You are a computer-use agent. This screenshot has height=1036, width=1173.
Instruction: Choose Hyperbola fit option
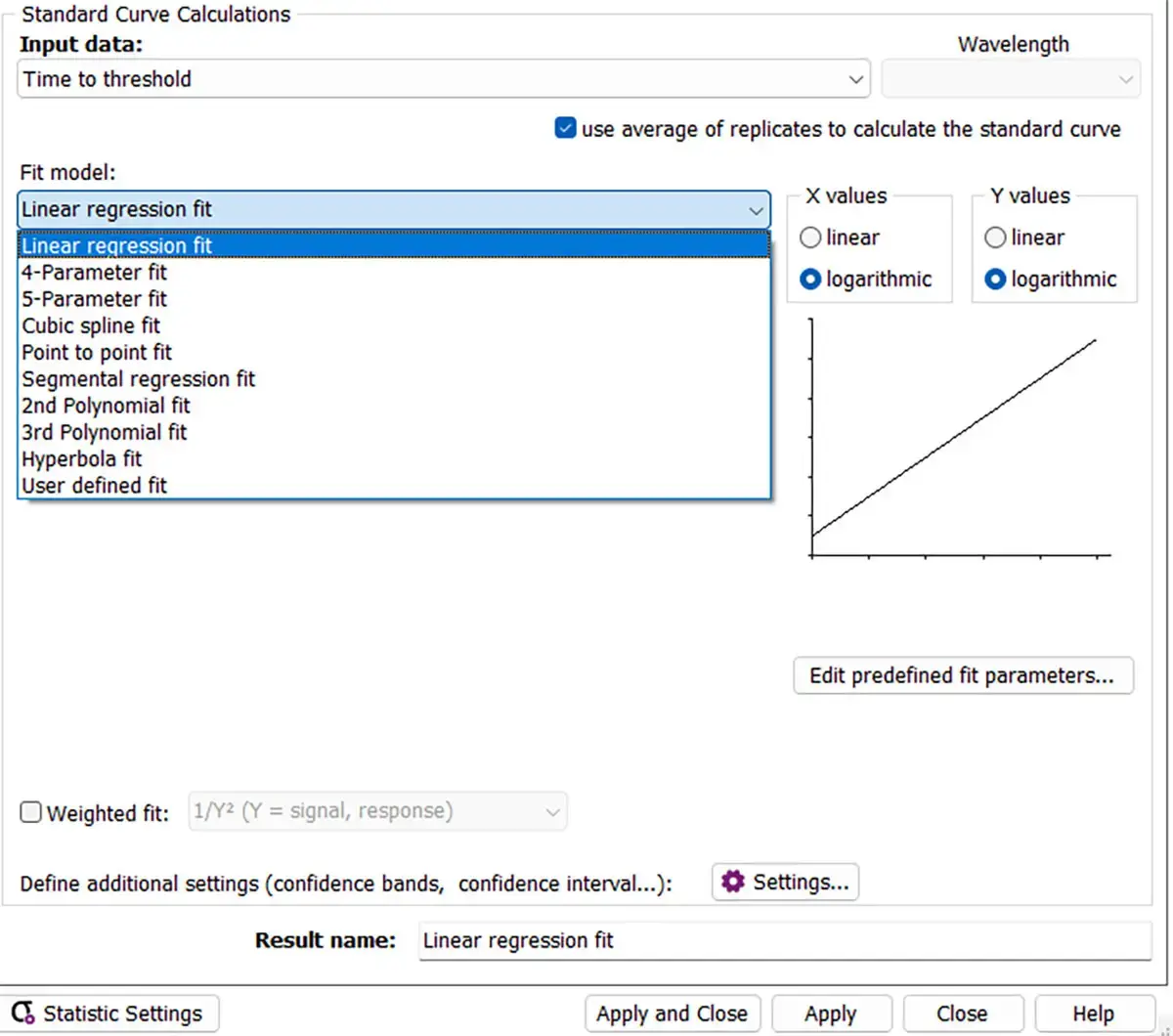tap(394, 458)
